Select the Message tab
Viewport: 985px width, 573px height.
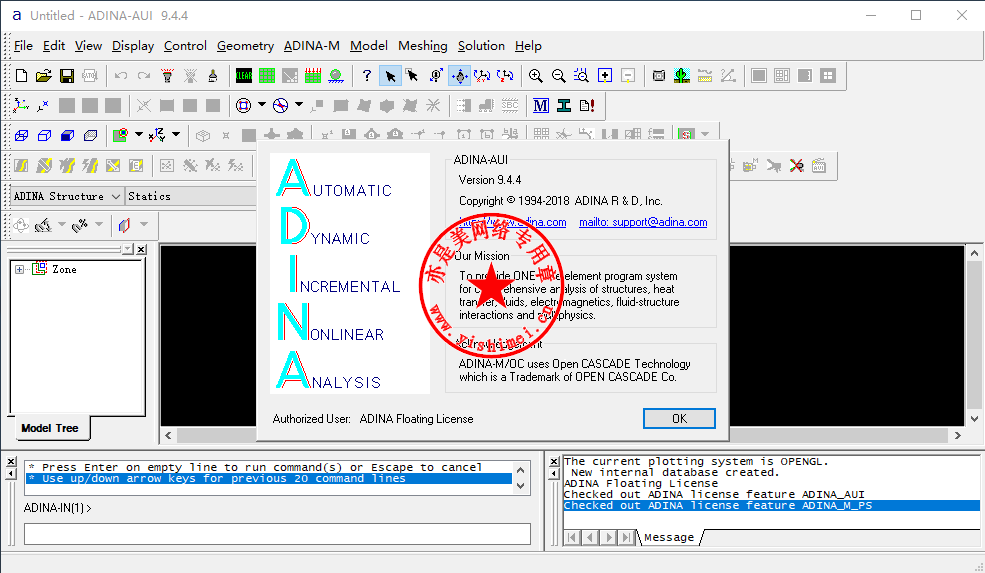pyautogui.click(x=669, y=538)
